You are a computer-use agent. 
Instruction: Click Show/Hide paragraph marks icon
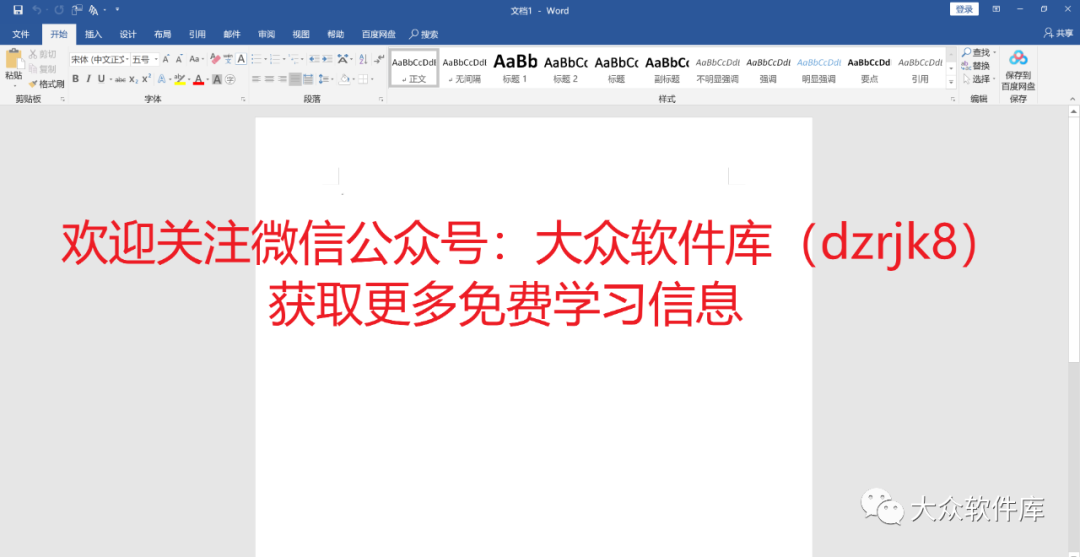coord(379,59)
